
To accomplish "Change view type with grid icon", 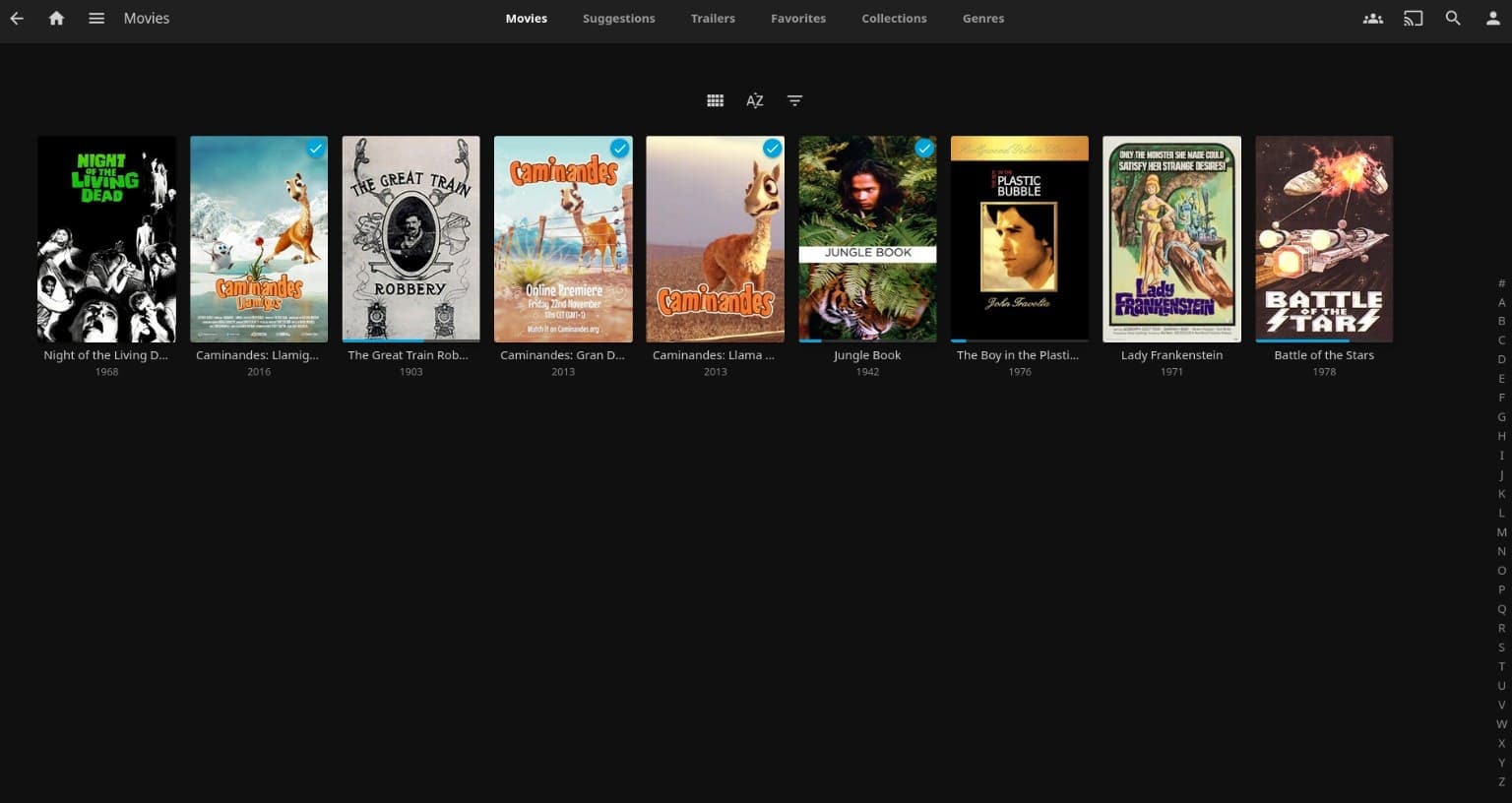I will [716, 100].
